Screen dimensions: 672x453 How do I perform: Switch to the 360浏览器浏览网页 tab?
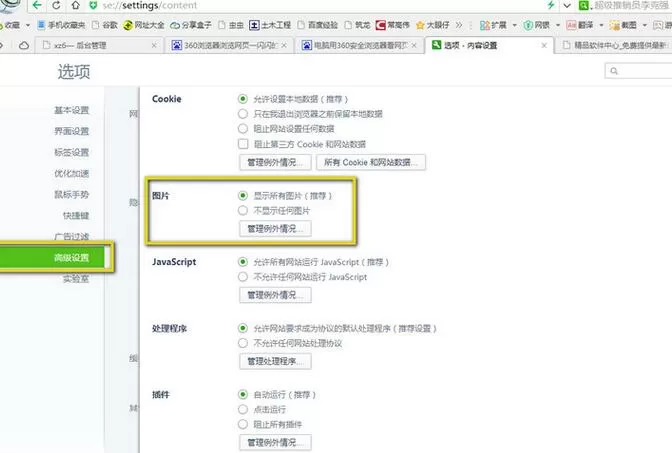(x=229, y=45)
